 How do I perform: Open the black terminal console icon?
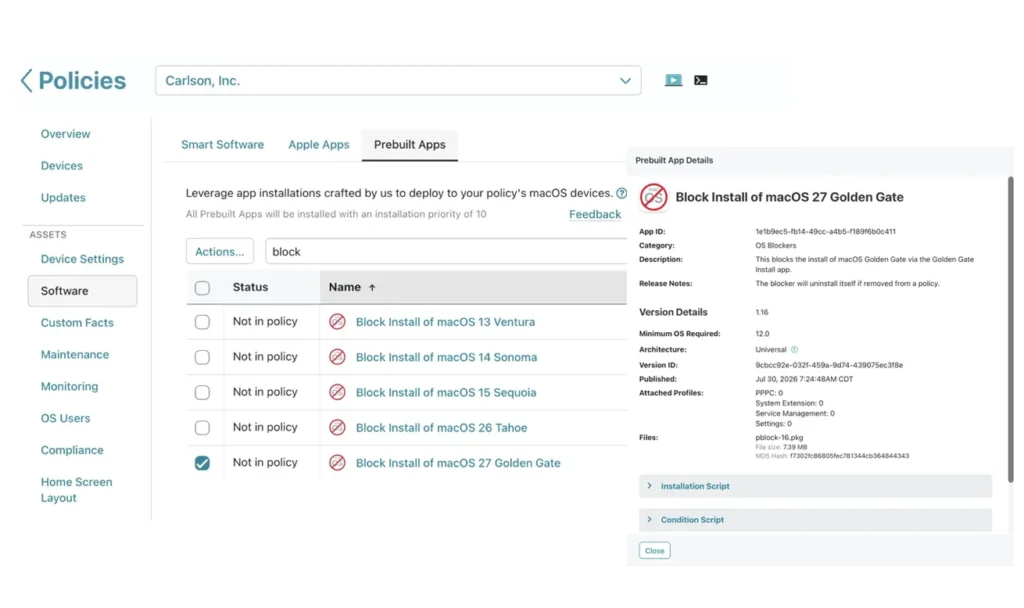(701, 80)
